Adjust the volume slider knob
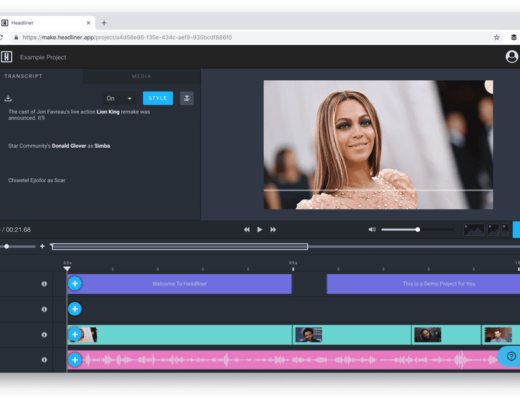 coord(417,229)
